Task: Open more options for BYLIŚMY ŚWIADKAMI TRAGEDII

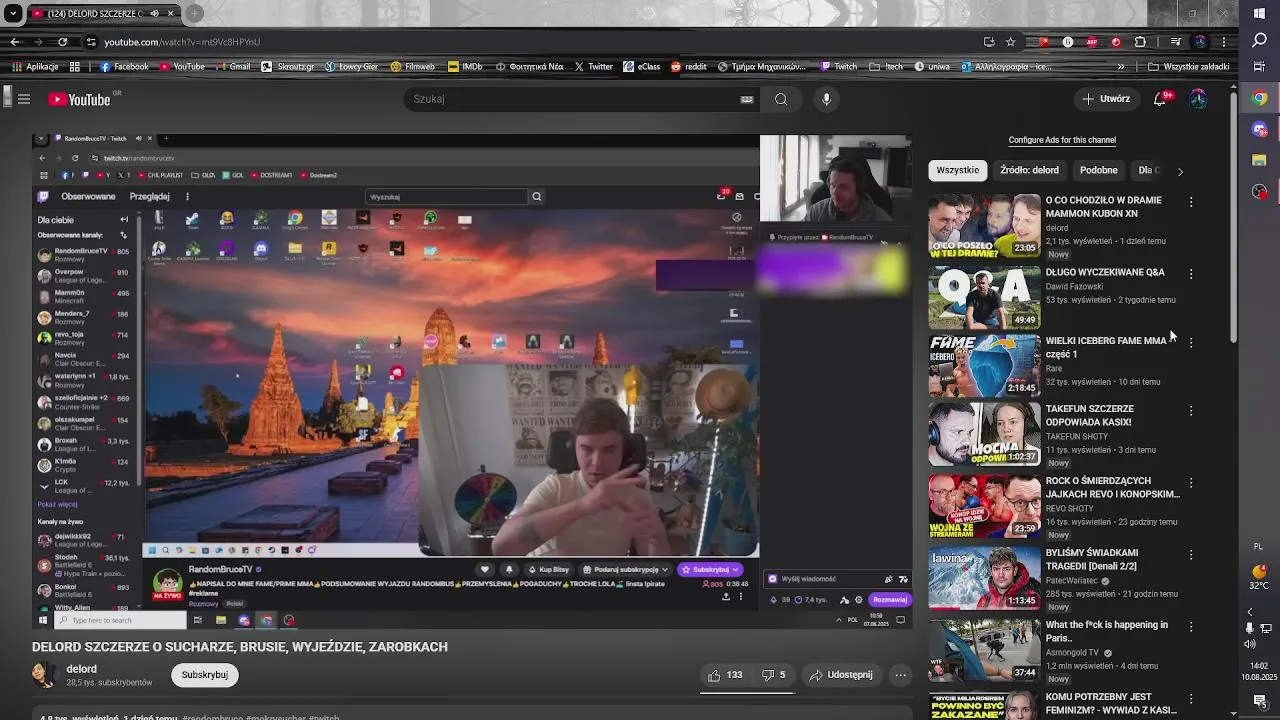Action: 1191,555
